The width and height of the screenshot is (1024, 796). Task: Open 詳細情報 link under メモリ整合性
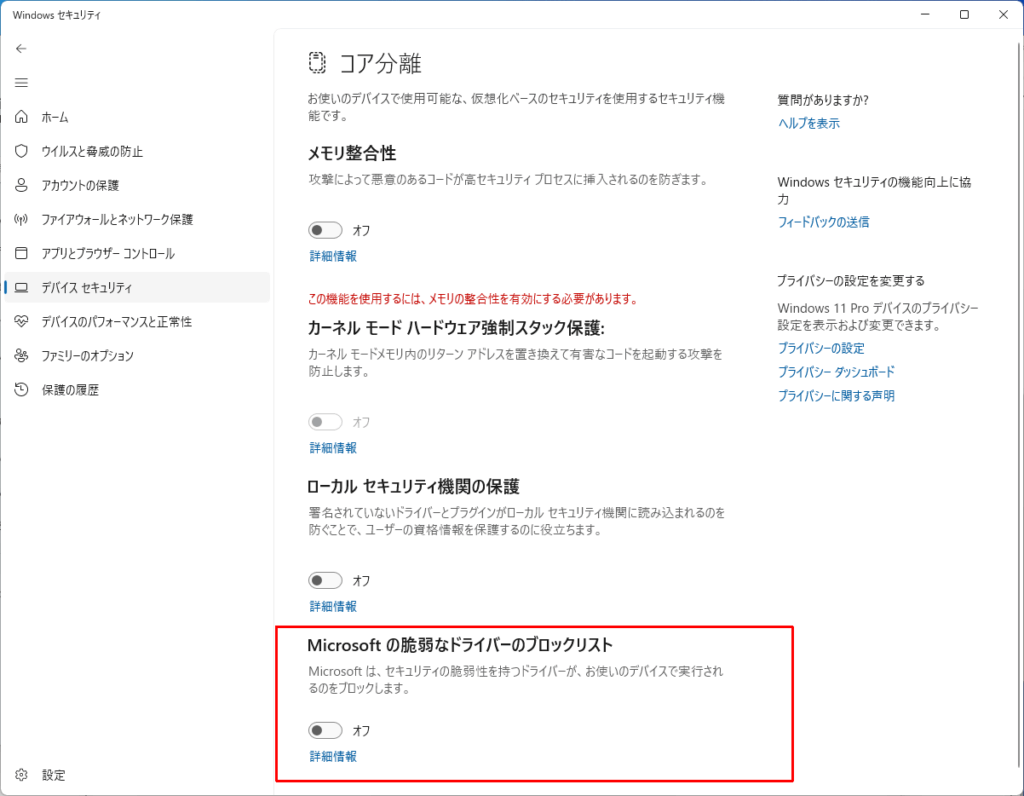(x=333, y=256)
